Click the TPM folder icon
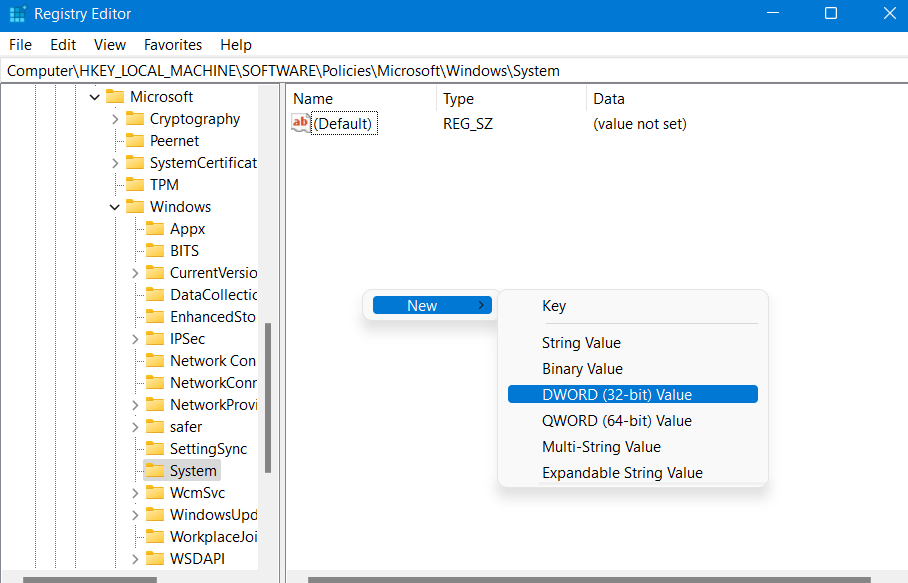 click(x=135, y=185)
